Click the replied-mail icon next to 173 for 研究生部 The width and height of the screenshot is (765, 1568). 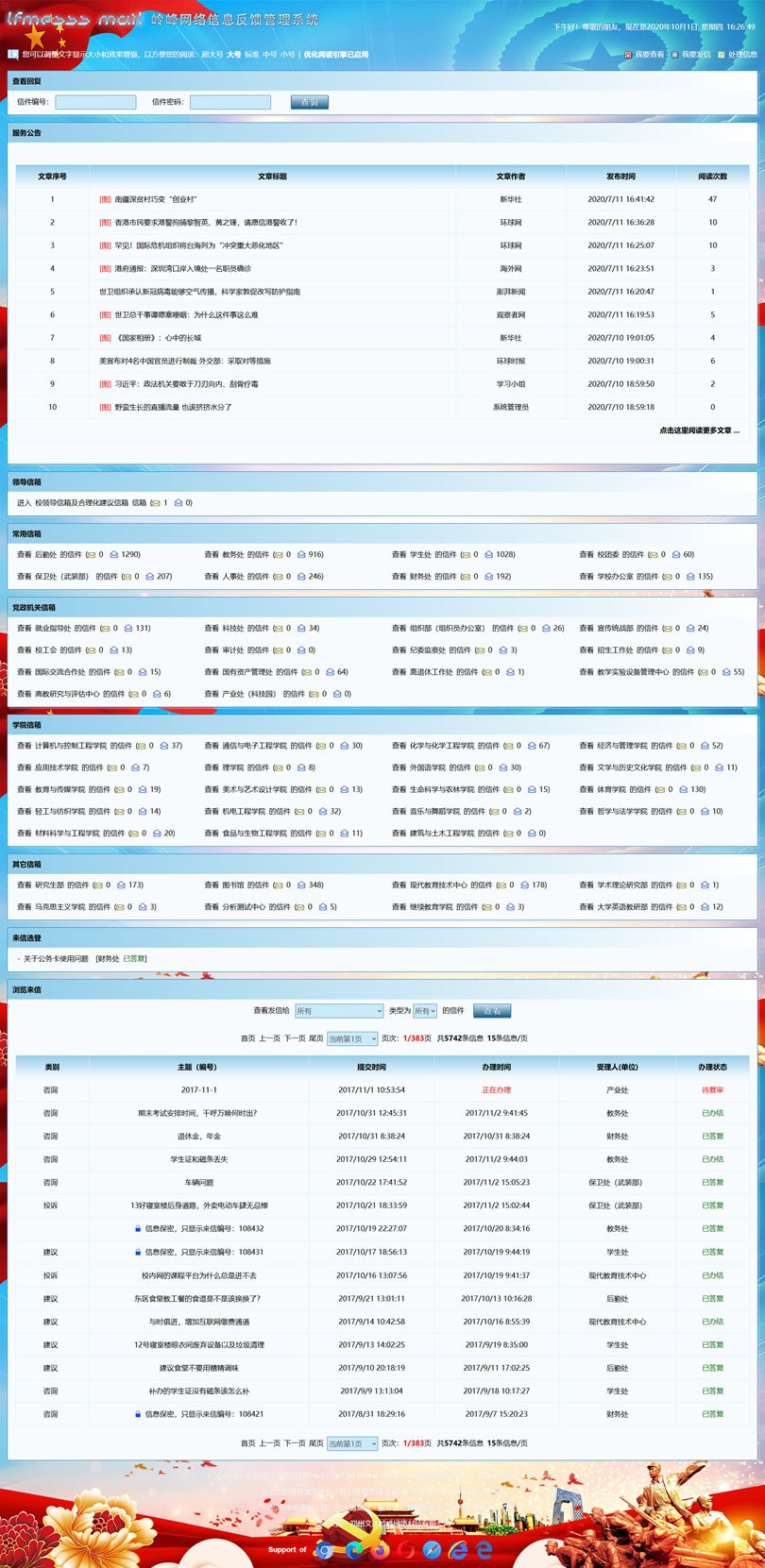click(121, 885)
